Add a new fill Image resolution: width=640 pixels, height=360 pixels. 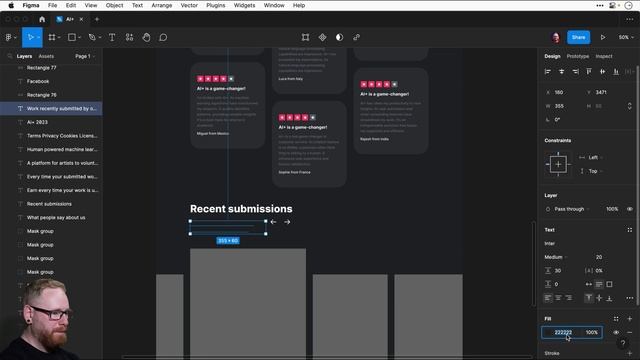coord(629,319)
